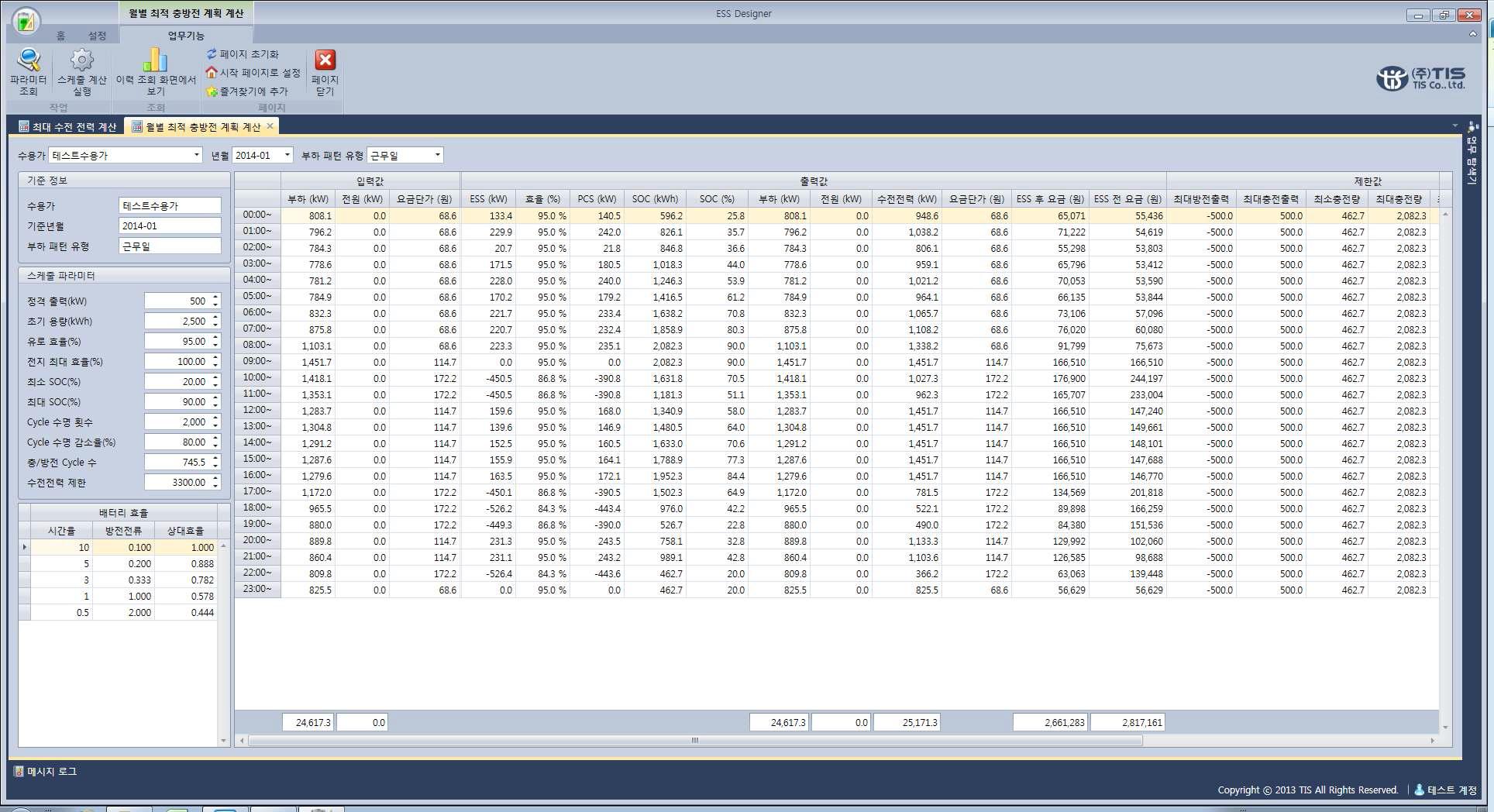Viewport: 1494px width, 812px height.
Task: Click the 테스트 계정 user icon
Action: pyautogui.click(x=1420, y=790)
